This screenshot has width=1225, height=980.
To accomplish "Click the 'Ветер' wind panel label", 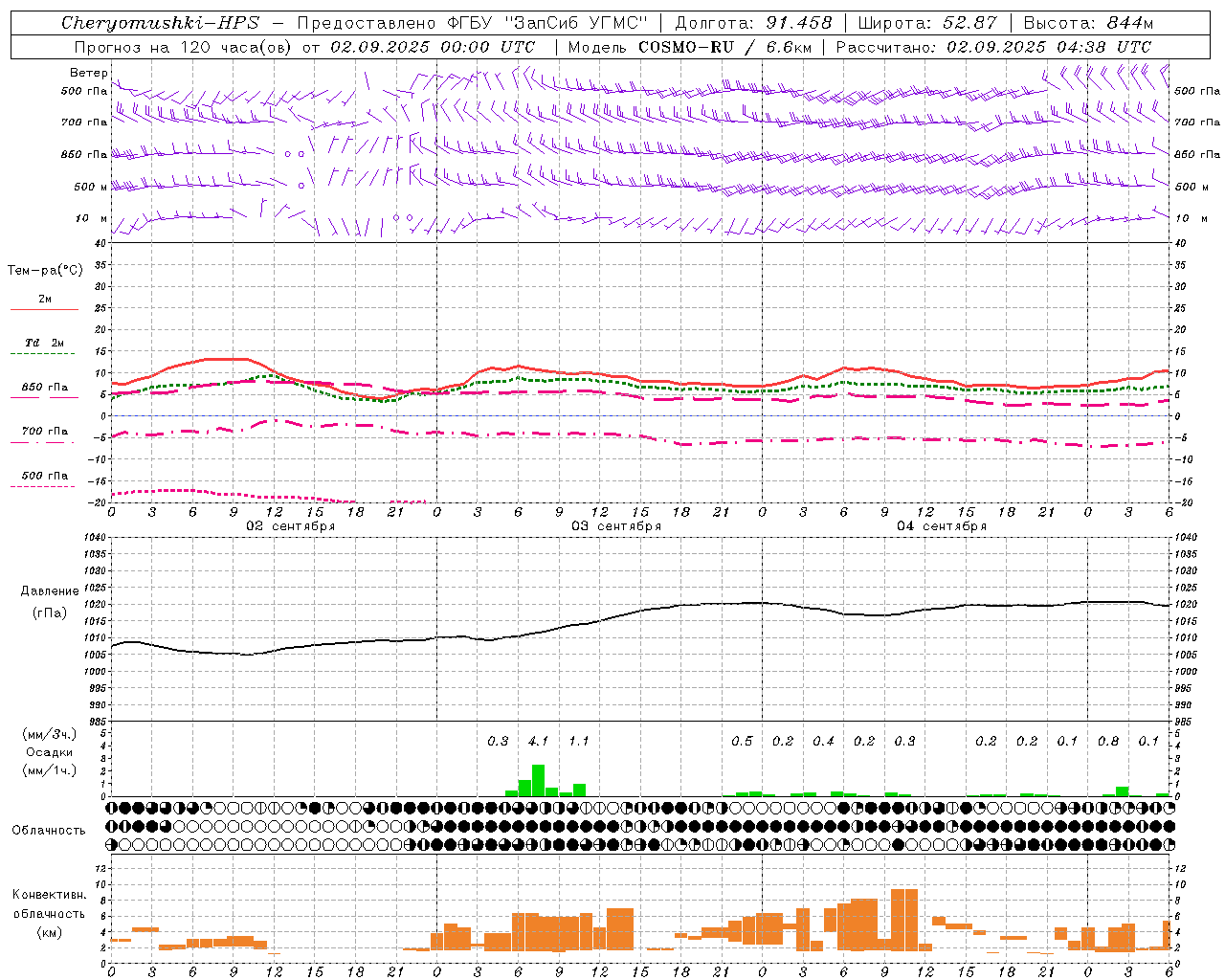I will pyautogui.click(x=88, y=73).
